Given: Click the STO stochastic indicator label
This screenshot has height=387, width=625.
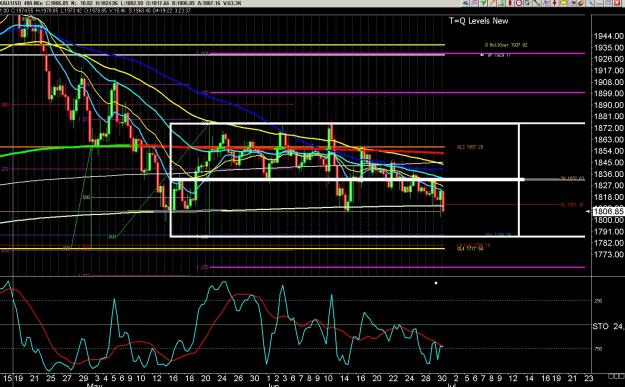Looking at the screenshot, I should coord(601,326).
